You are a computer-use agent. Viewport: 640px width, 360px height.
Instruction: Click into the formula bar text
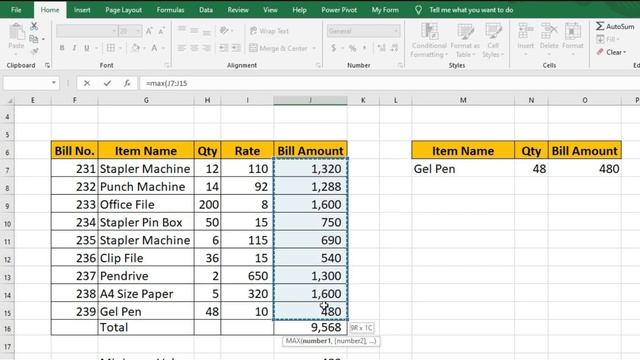click(167, 83)
